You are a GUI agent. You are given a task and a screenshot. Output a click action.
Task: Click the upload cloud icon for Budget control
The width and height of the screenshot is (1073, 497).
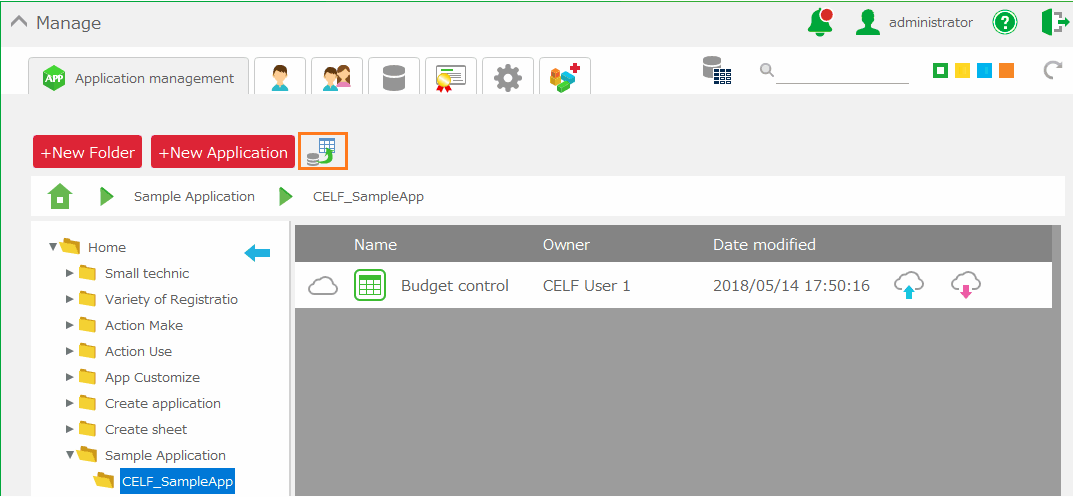(x=908, y=285)
